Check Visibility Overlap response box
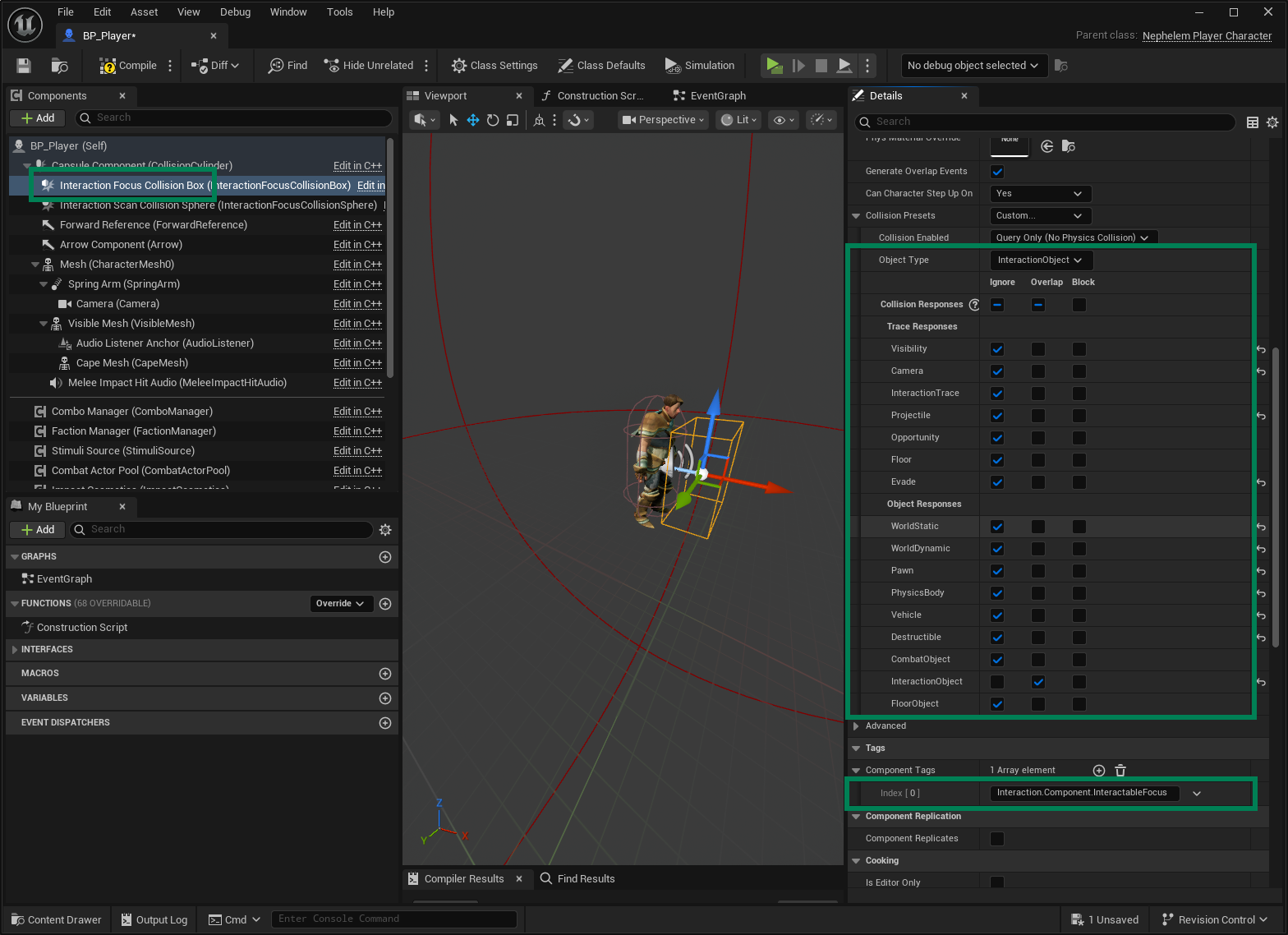 click(1038, 349)
